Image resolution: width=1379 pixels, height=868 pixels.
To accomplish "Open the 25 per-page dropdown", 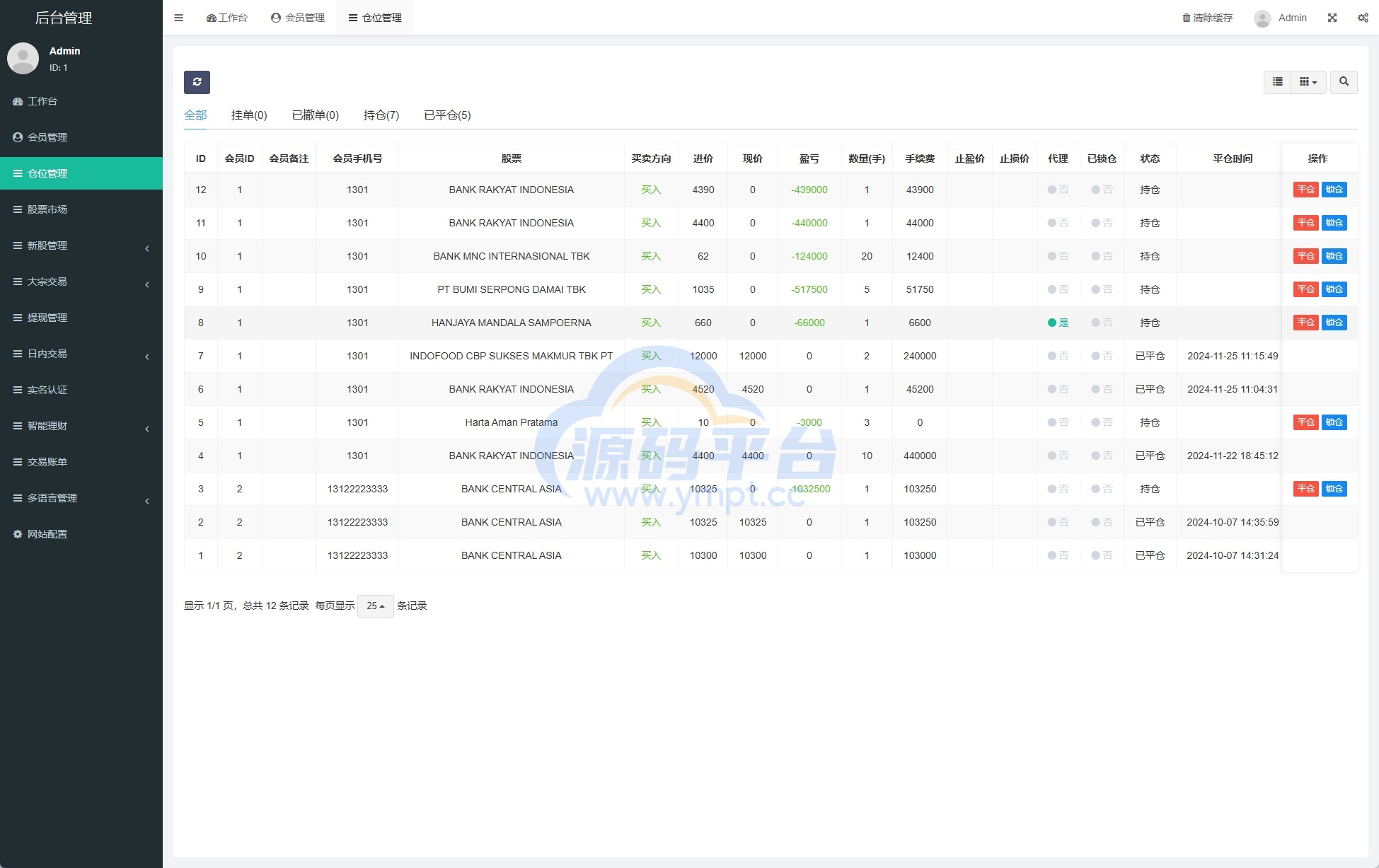I will [375, 606].
